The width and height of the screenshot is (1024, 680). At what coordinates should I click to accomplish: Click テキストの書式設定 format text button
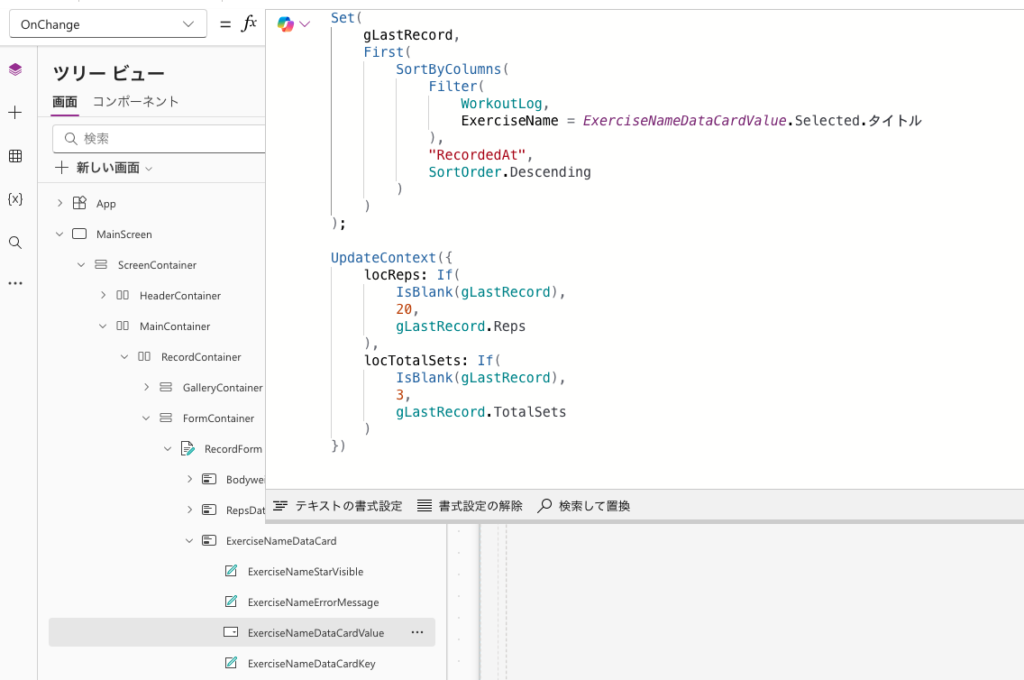[338, 506]
